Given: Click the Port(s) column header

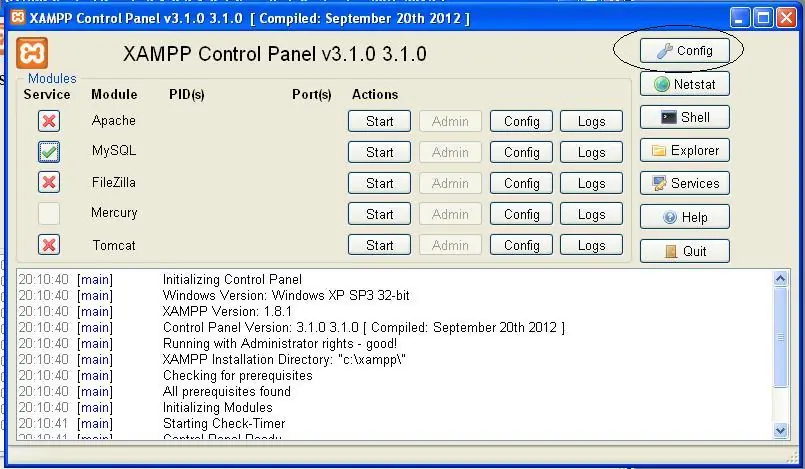Looking at the screenshot, I should point(312,95).
